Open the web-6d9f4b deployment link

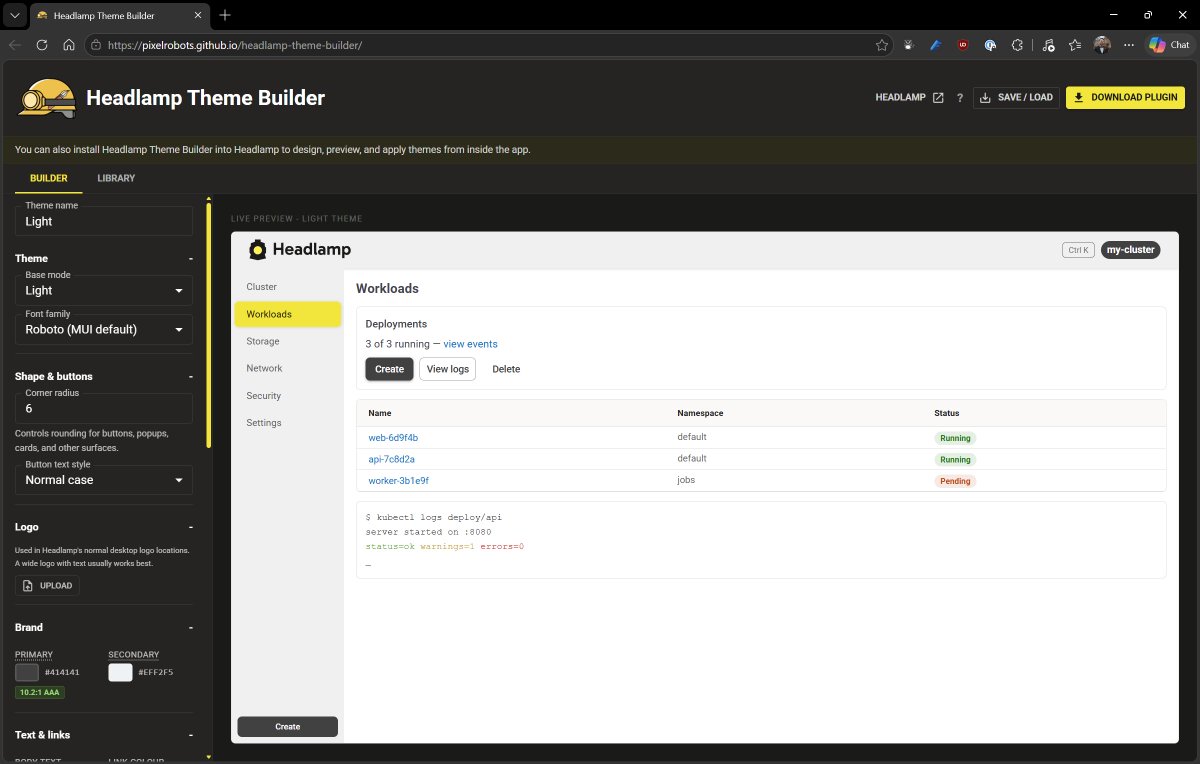pyautogui.click(x=393, y=438)
